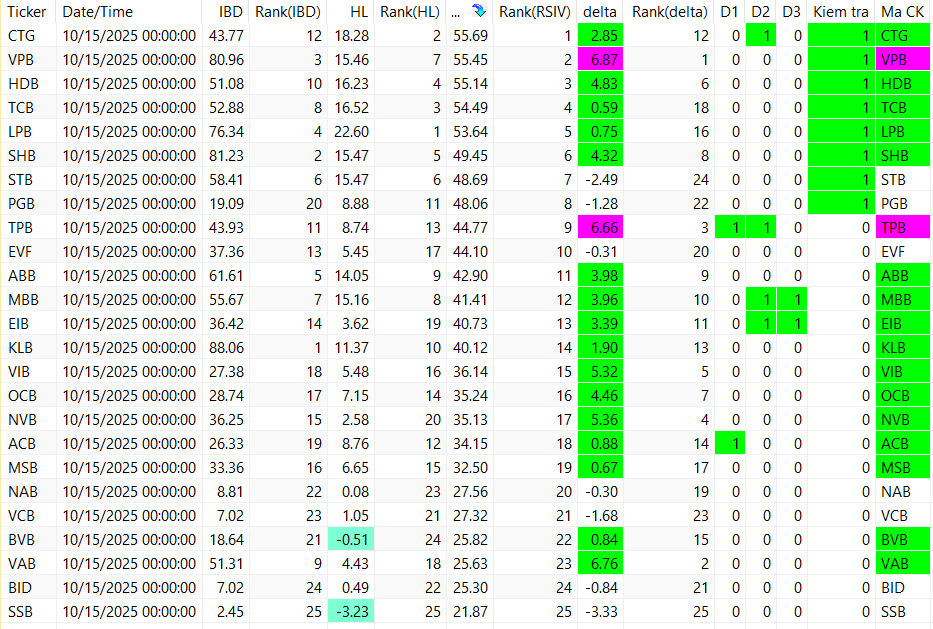Click the IBD value 81.23 for SHB
Screen dimensions: 933x629
tap(226, 156)
